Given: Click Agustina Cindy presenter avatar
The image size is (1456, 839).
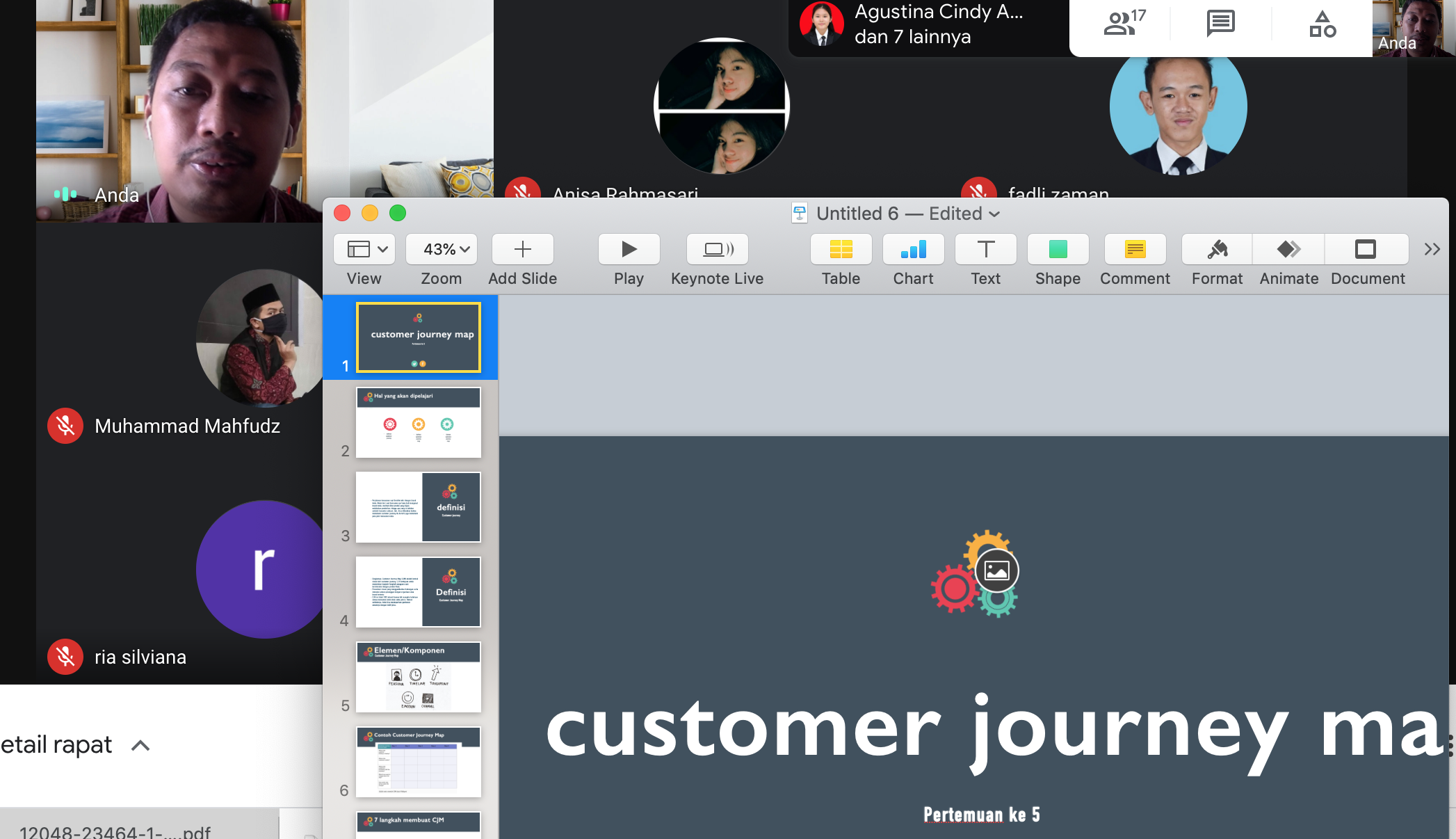Looking at the screenshot, I should 821,24.
